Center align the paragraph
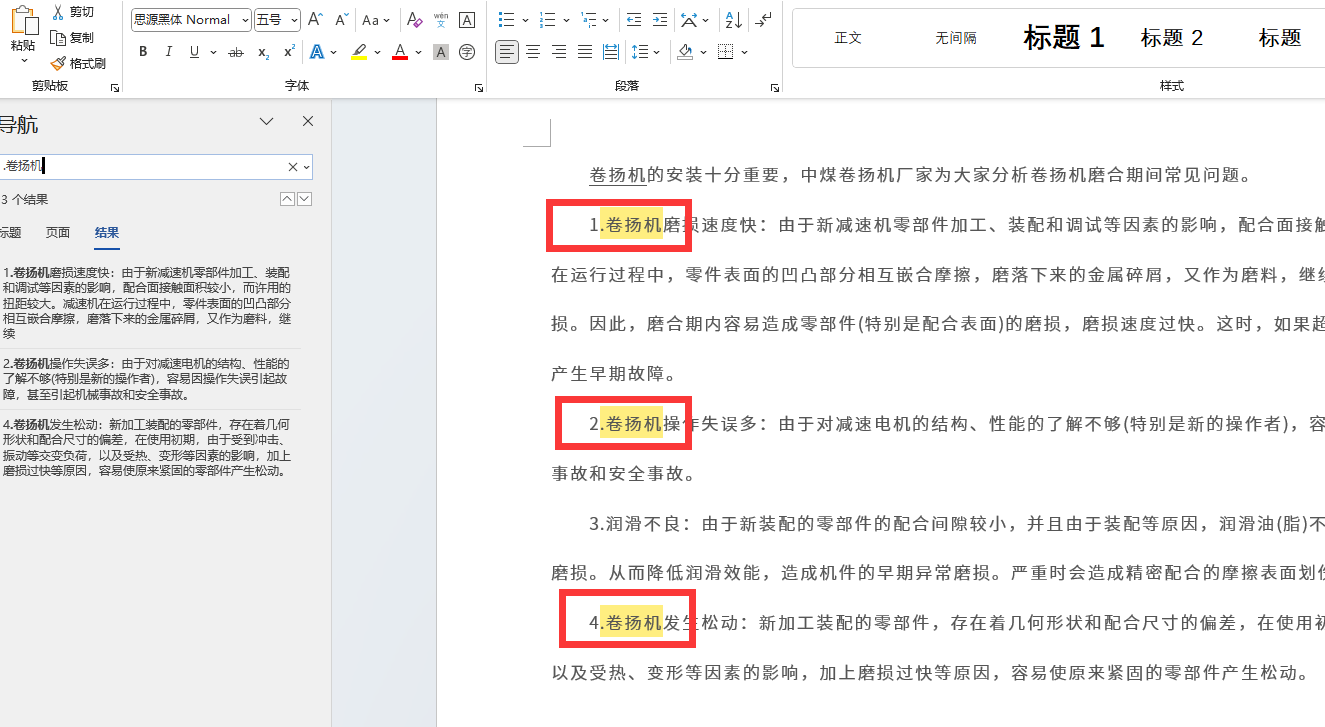This screenshot has height=727, width=1325. pyautogui.click(x=532, y=51)
